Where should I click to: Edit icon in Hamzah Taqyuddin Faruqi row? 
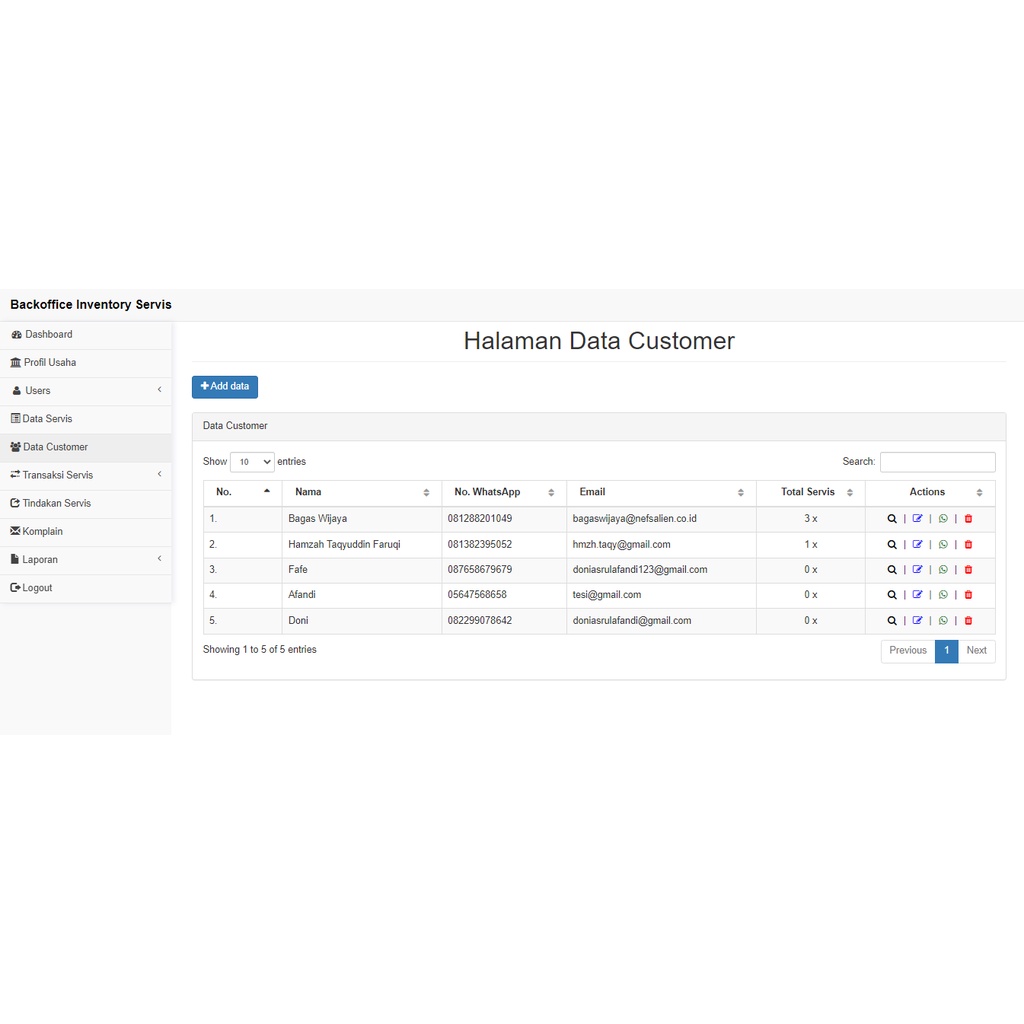click(x=917, y=544)
